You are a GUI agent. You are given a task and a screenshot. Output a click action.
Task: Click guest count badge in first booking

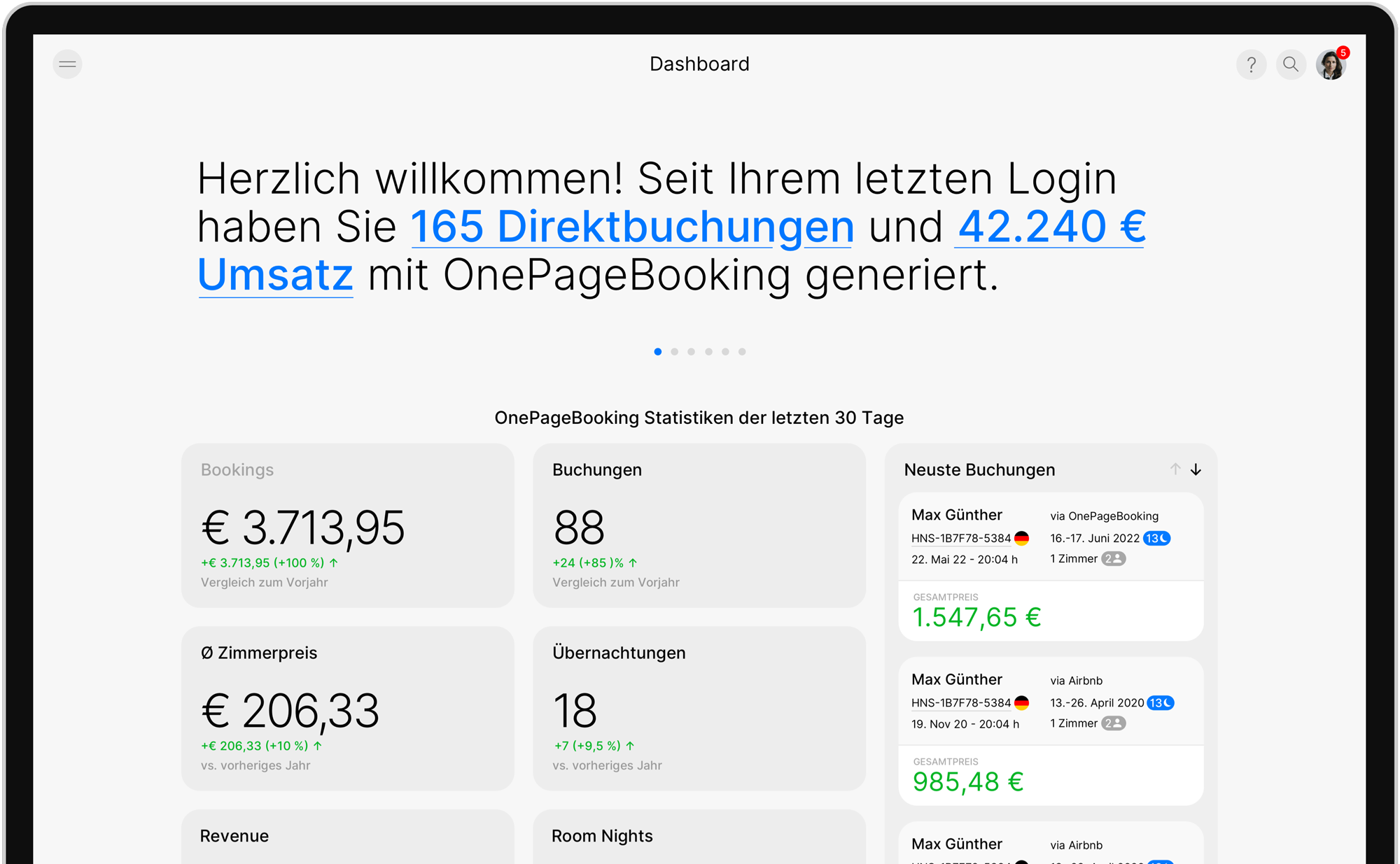[x=1113, y=558]
